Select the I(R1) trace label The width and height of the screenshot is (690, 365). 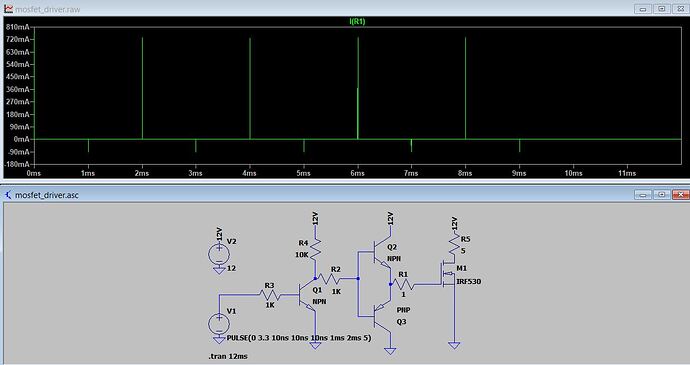click(x=357, y=21)
